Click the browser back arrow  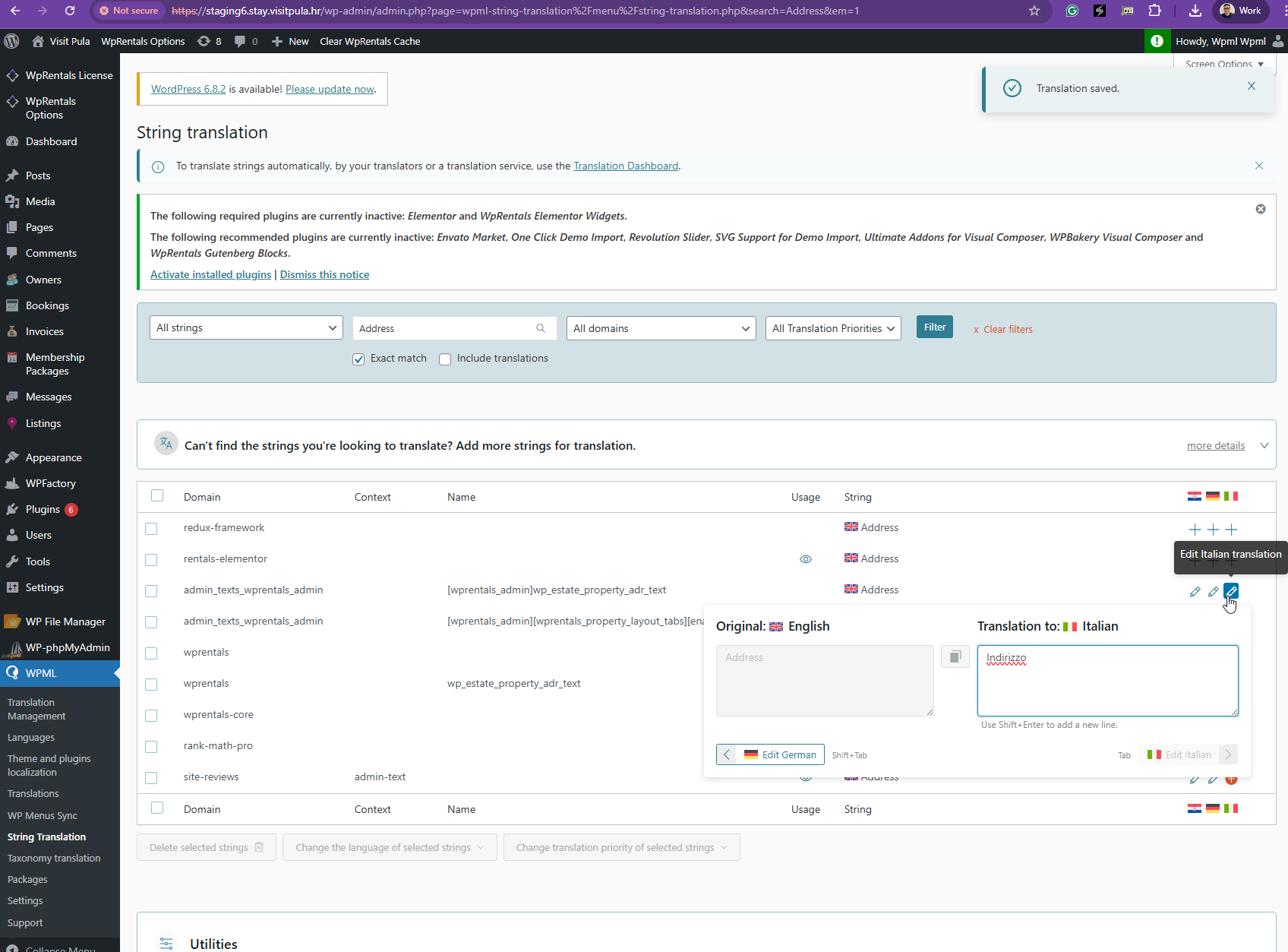point(15,11)
